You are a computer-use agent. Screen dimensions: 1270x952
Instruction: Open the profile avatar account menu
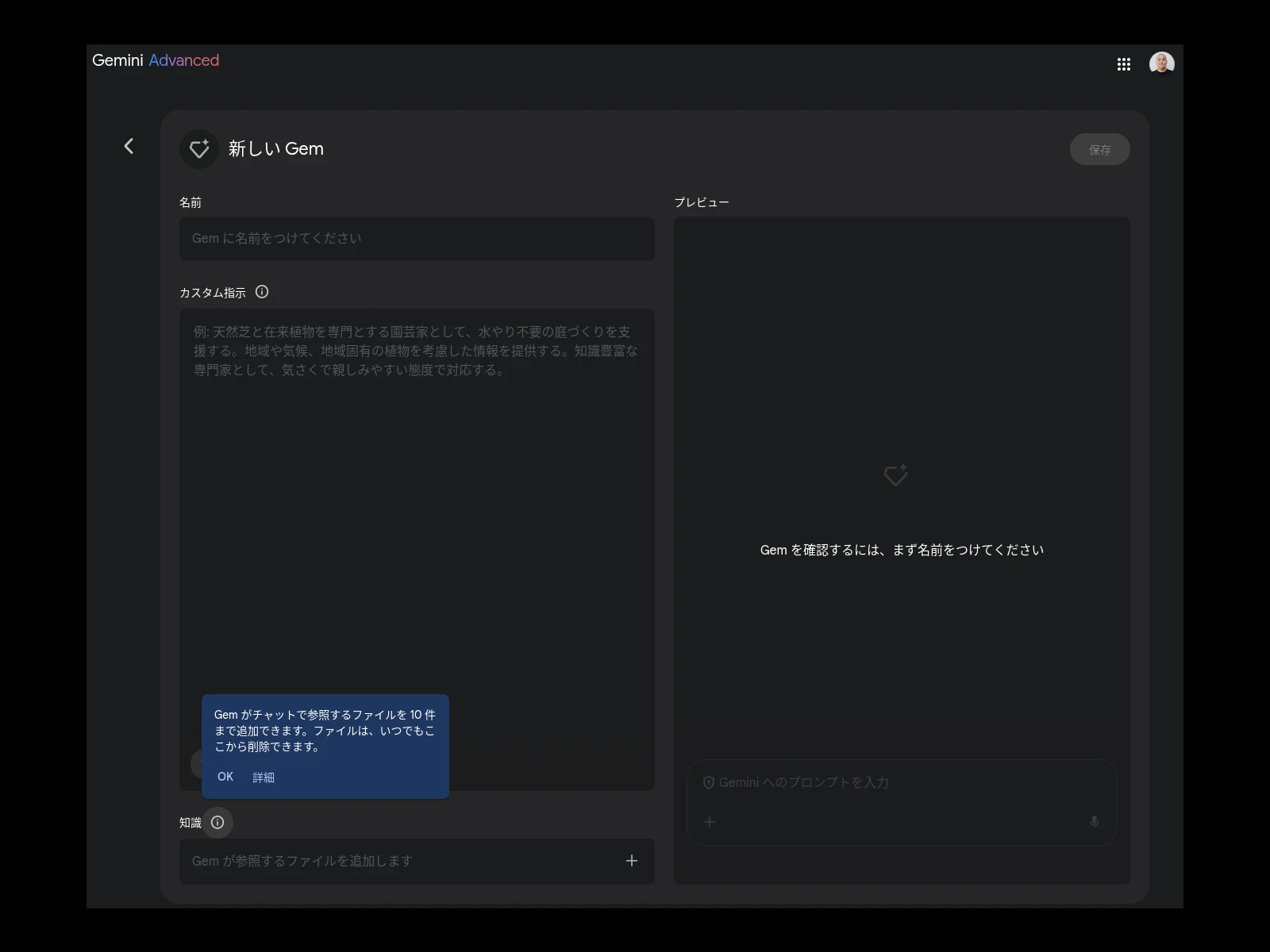click(x=1161, y=63)
